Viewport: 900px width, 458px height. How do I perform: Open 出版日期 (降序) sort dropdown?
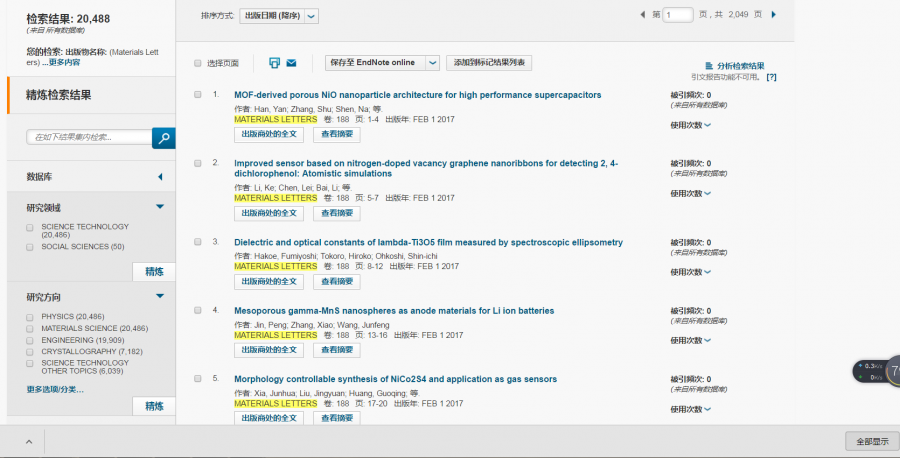(x=279, y=16)
